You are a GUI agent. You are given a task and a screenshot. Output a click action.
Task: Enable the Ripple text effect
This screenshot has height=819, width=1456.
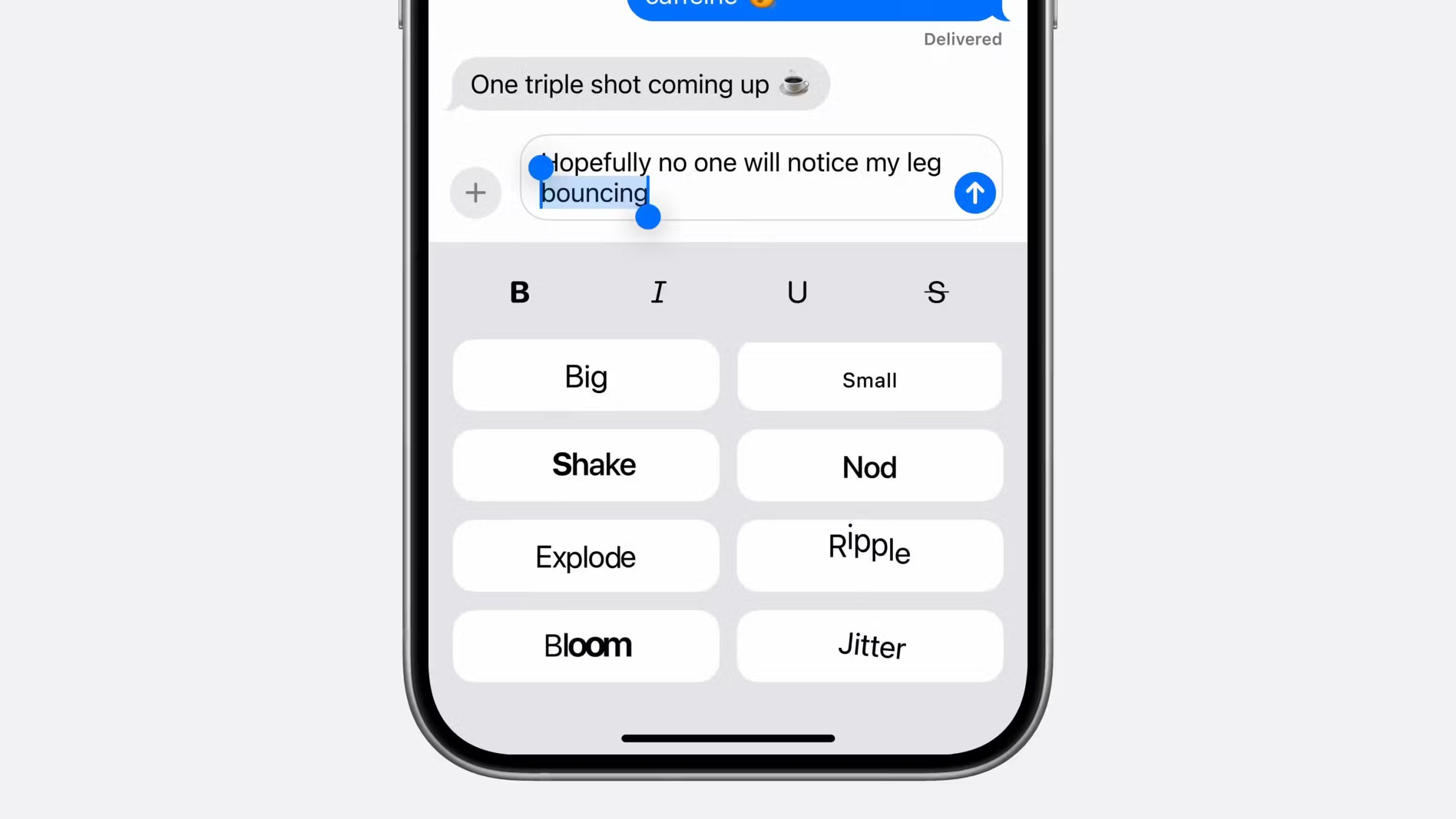[x=869, y=555]
